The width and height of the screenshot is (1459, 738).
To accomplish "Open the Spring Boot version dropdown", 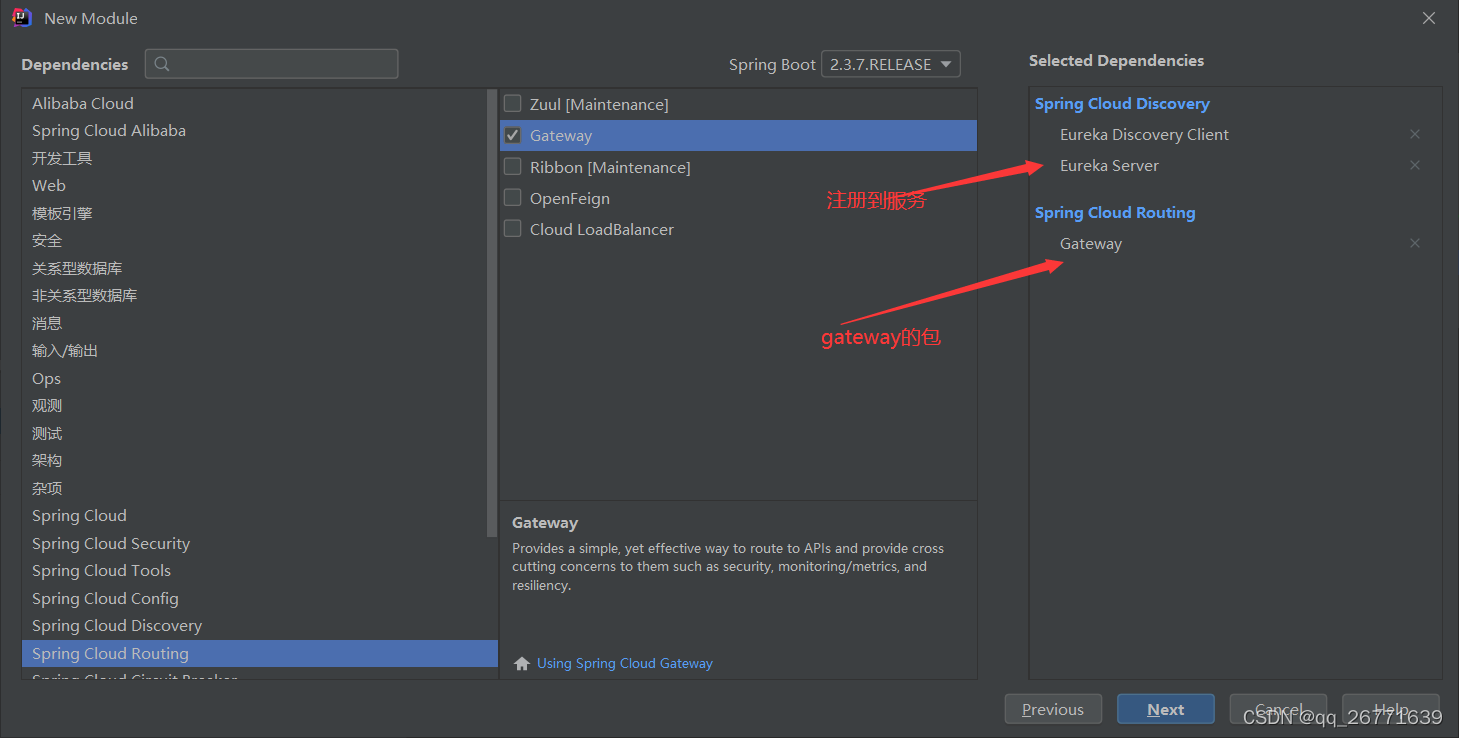I will tap(891, 64).
